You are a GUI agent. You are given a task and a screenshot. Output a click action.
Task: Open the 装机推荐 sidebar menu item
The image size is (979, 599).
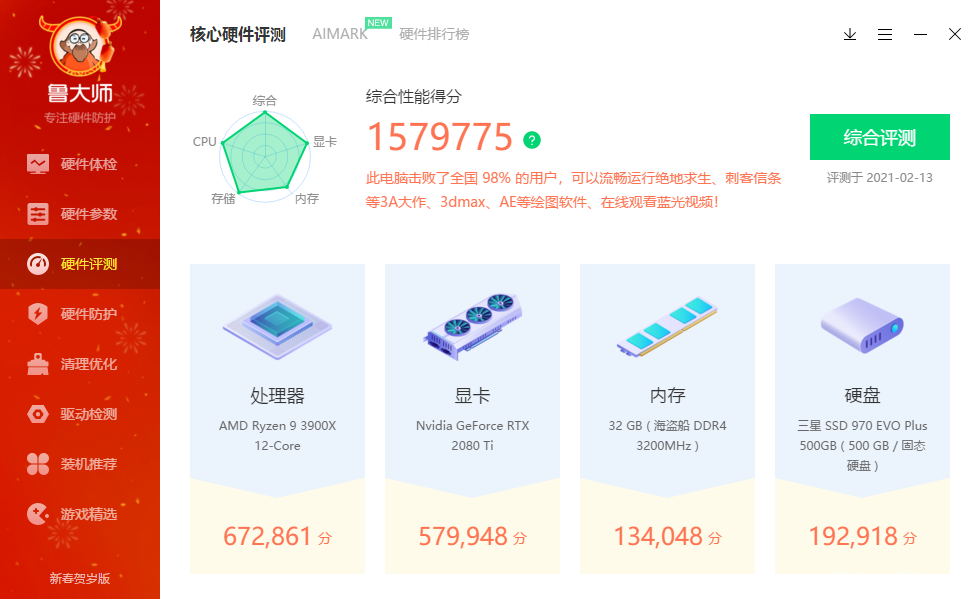pos(80,463)
